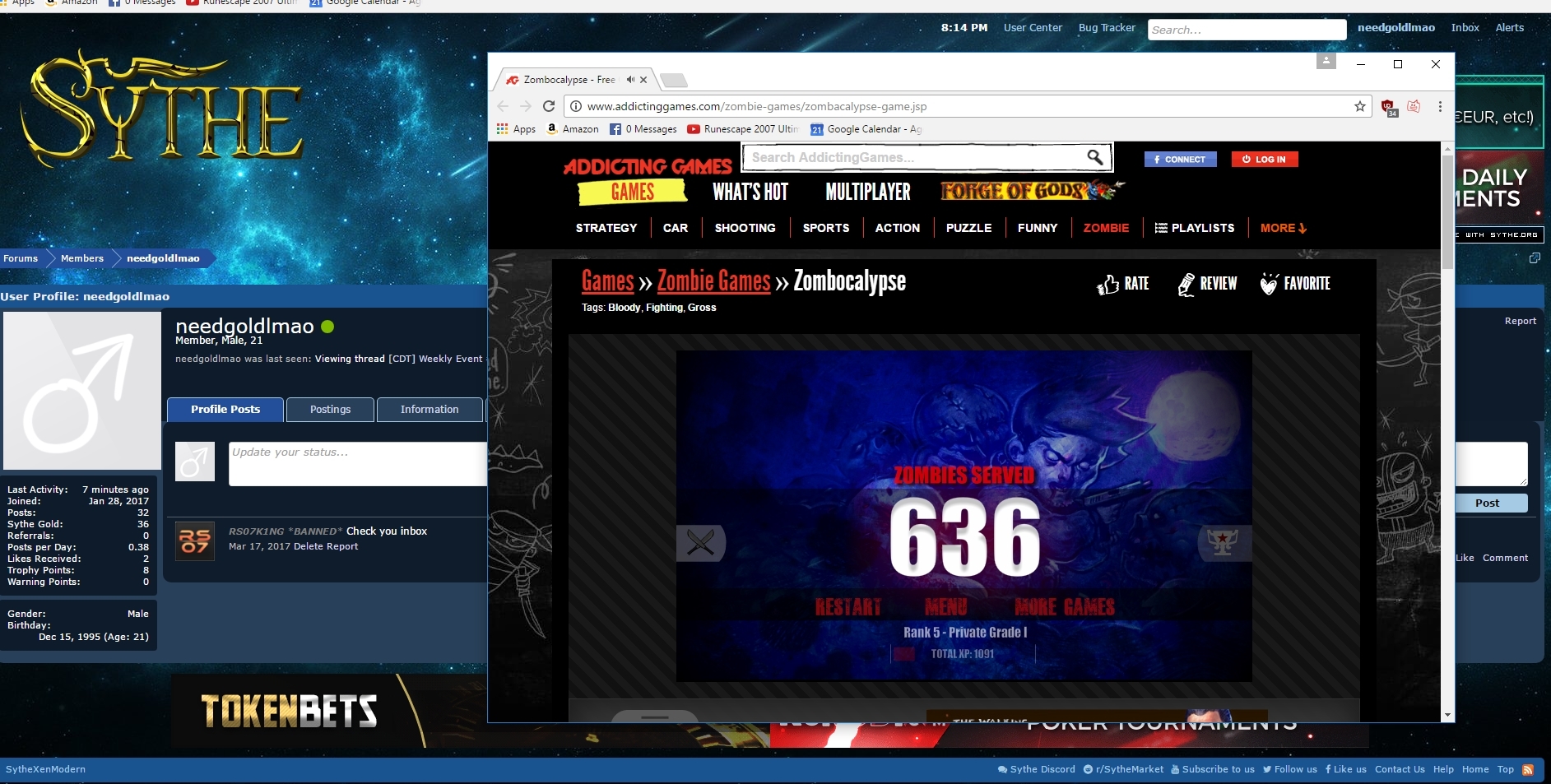Open the Funny games category
This screenshot has width=1551, height=784.
(1038, 228)
